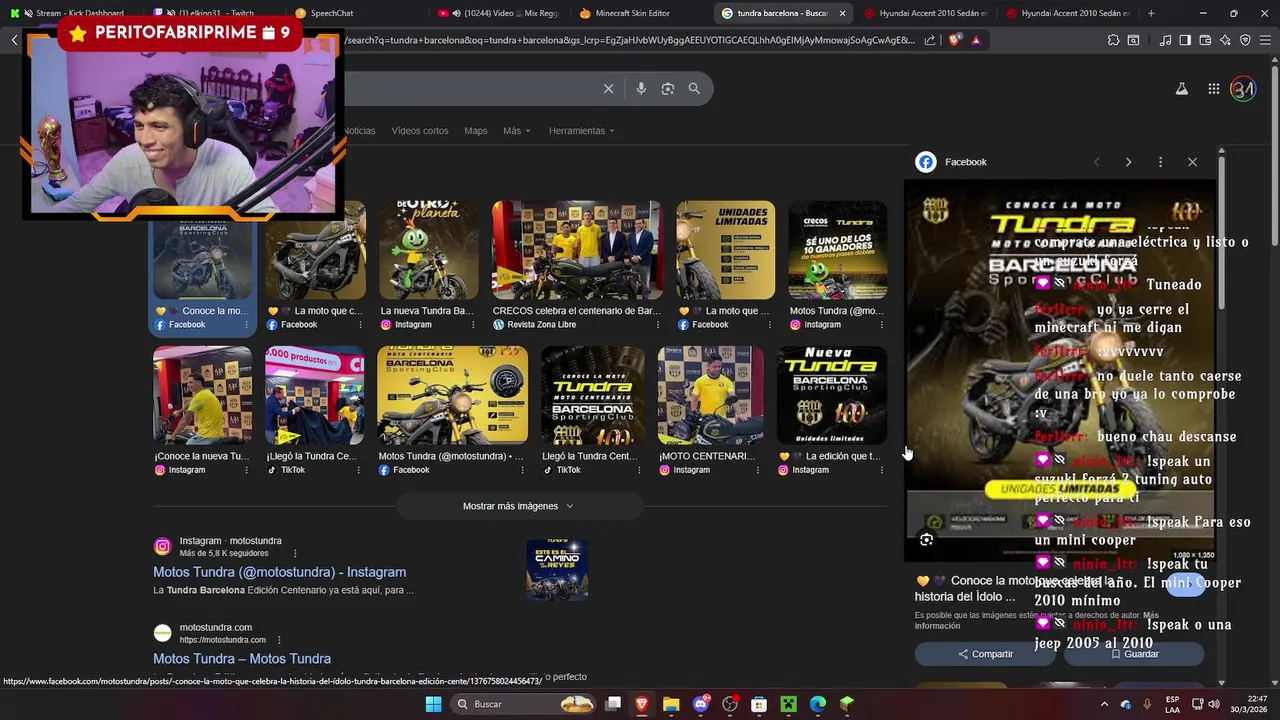
Task: Open menu for La nueva Tundra Ba... image
Action: click(x=471, y=325)
